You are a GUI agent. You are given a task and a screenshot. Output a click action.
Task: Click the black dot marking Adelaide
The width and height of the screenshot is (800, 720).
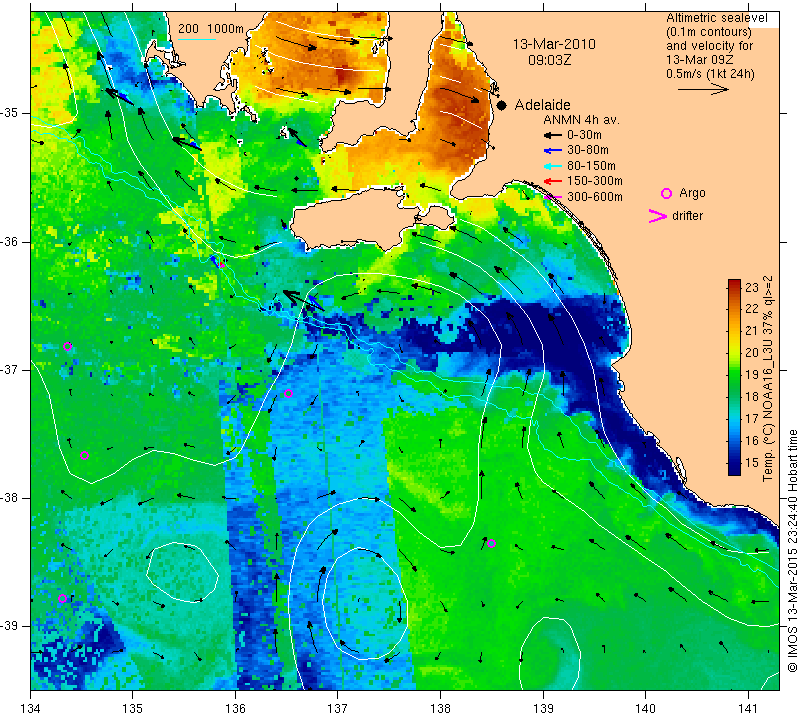tap(502, 106)
